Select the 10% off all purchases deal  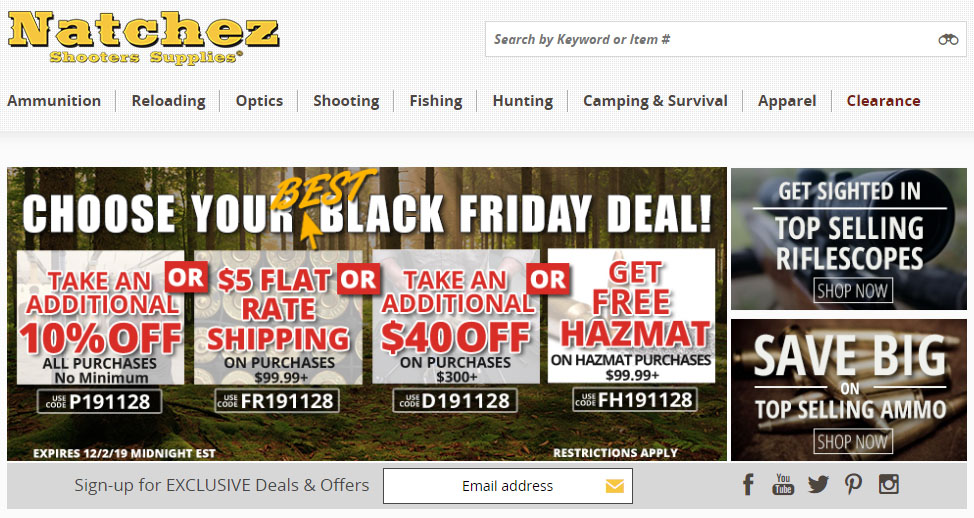tap(101, 317)
